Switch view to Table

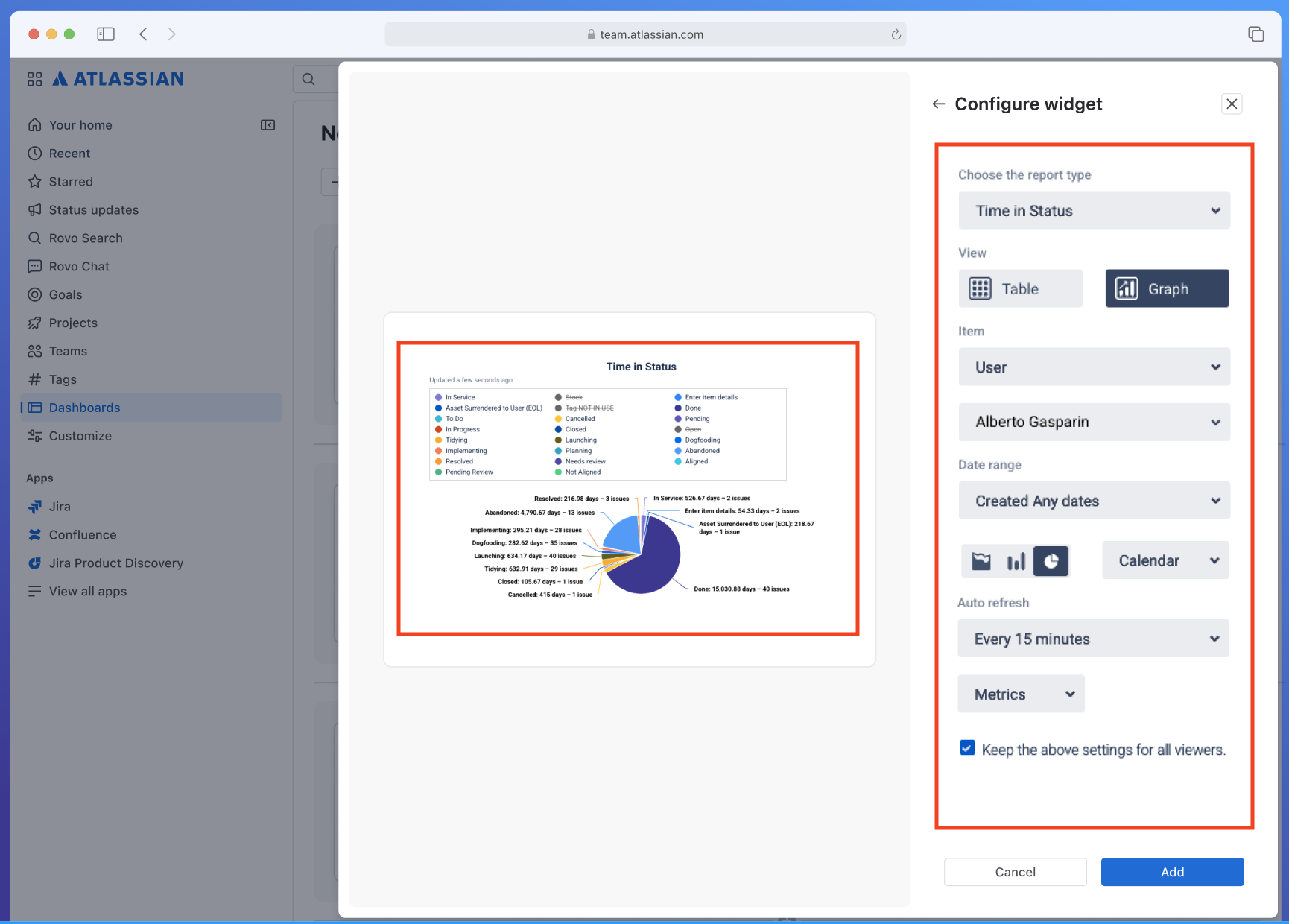pos(1020,289)
